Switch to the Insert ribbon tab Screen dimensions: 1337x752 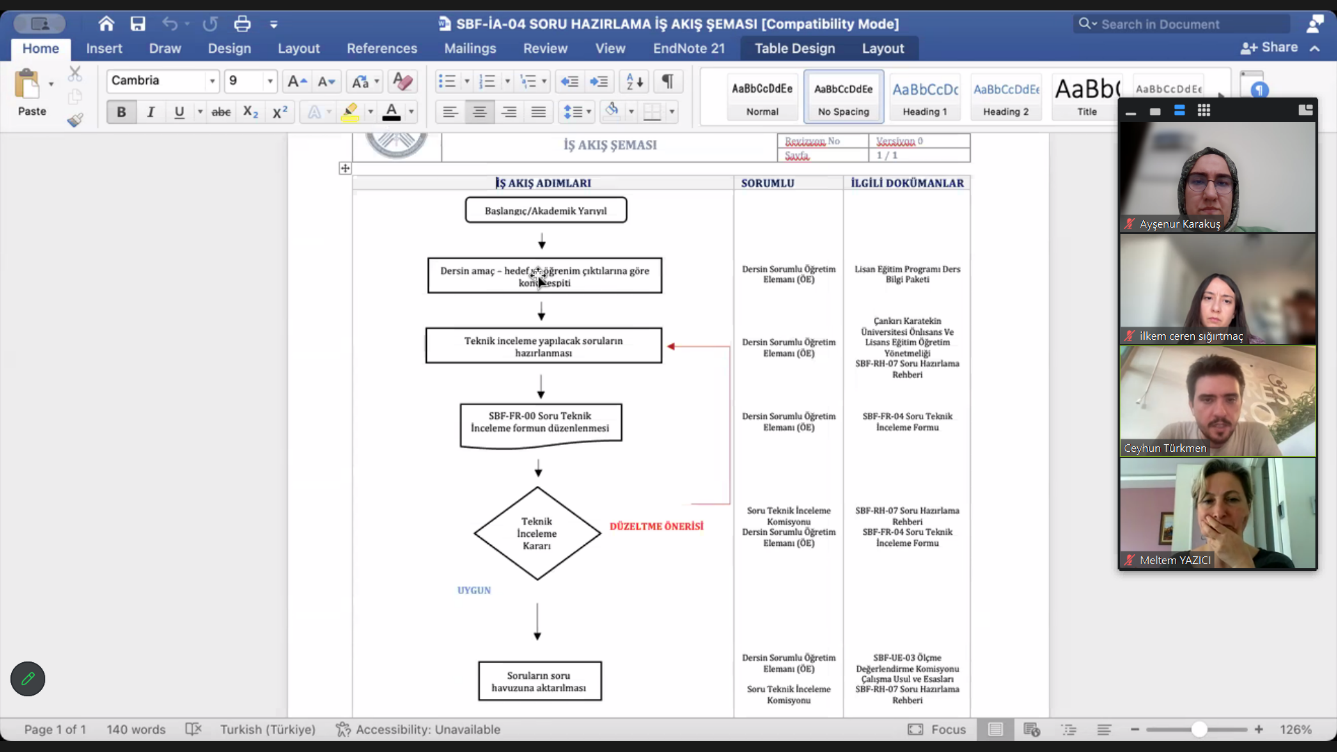104,48
